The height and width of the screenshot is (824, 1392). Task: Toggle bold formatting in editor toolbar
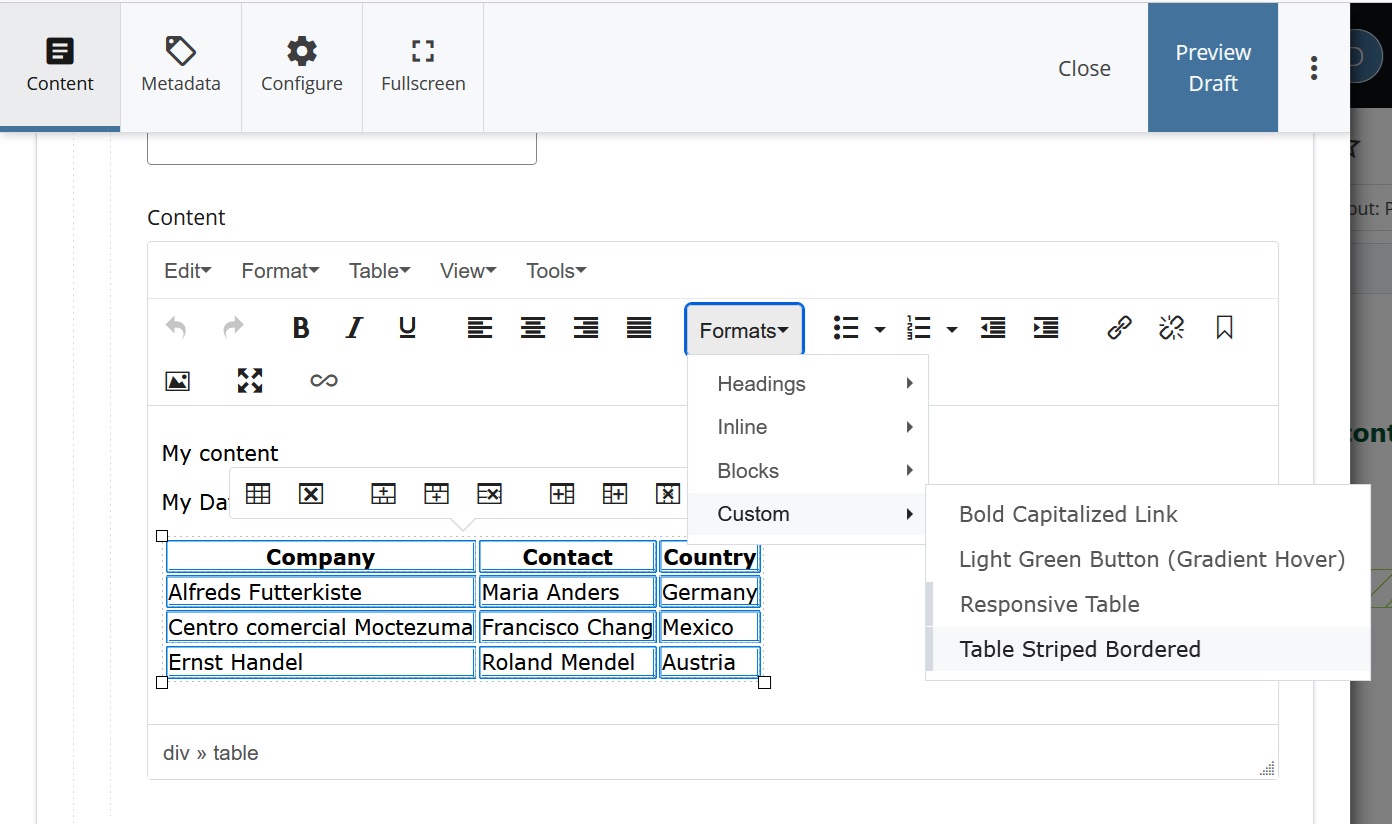pyautogui.click(x=300, y=328)
